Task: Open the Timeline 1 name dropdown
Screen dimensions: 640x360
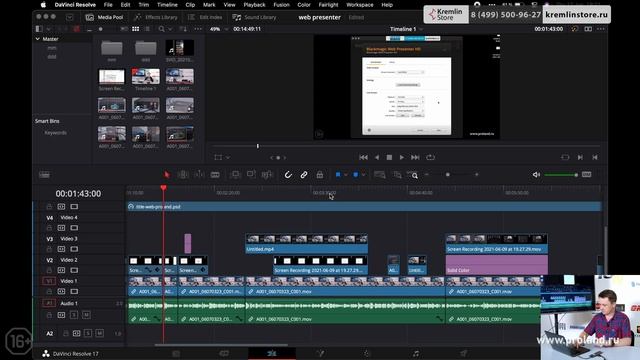Action: (x=406, y=29)
